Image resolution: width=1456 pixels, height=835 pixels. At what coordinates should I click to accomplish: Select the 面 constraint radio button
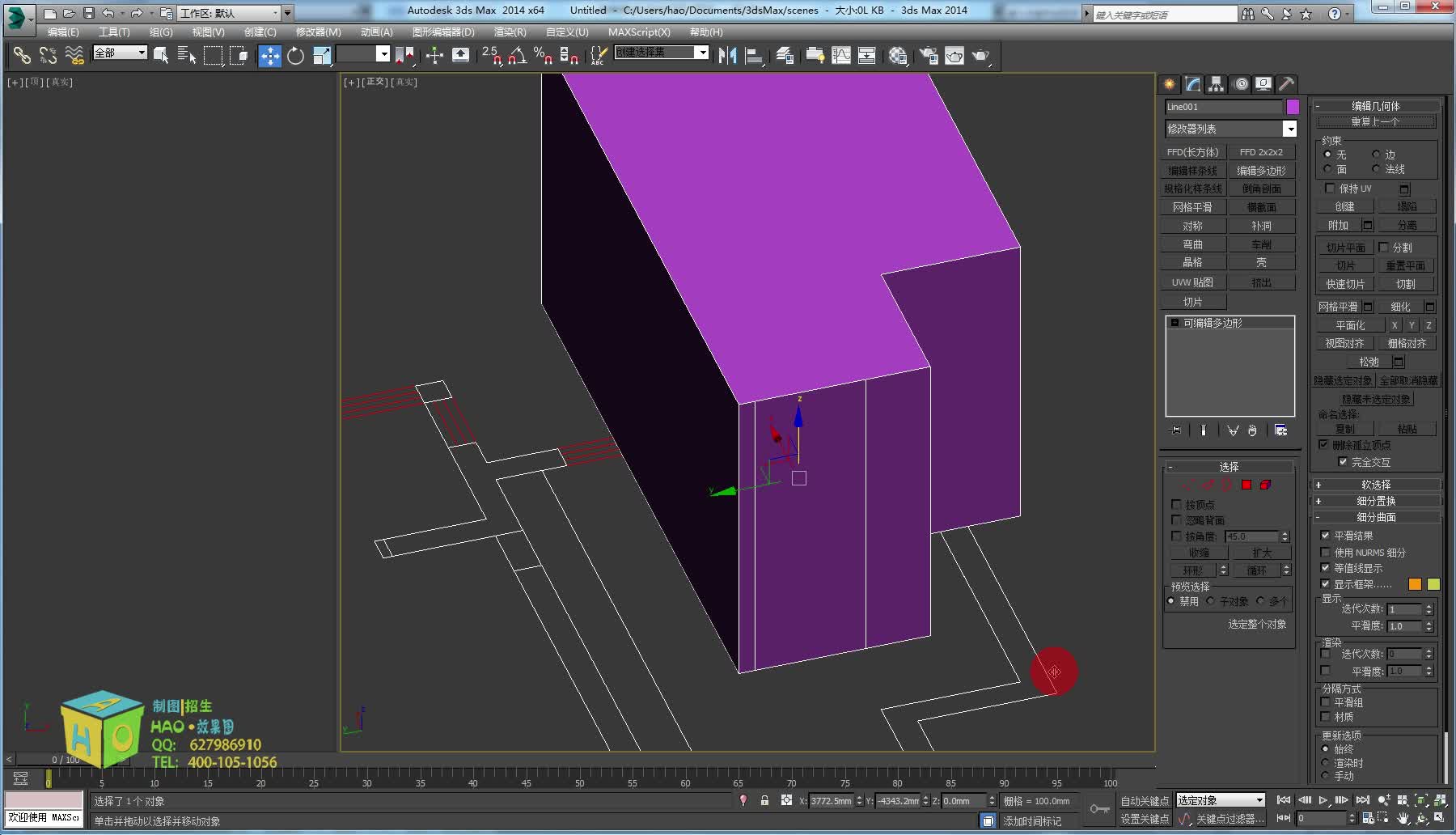click(x=1327, y=169)
